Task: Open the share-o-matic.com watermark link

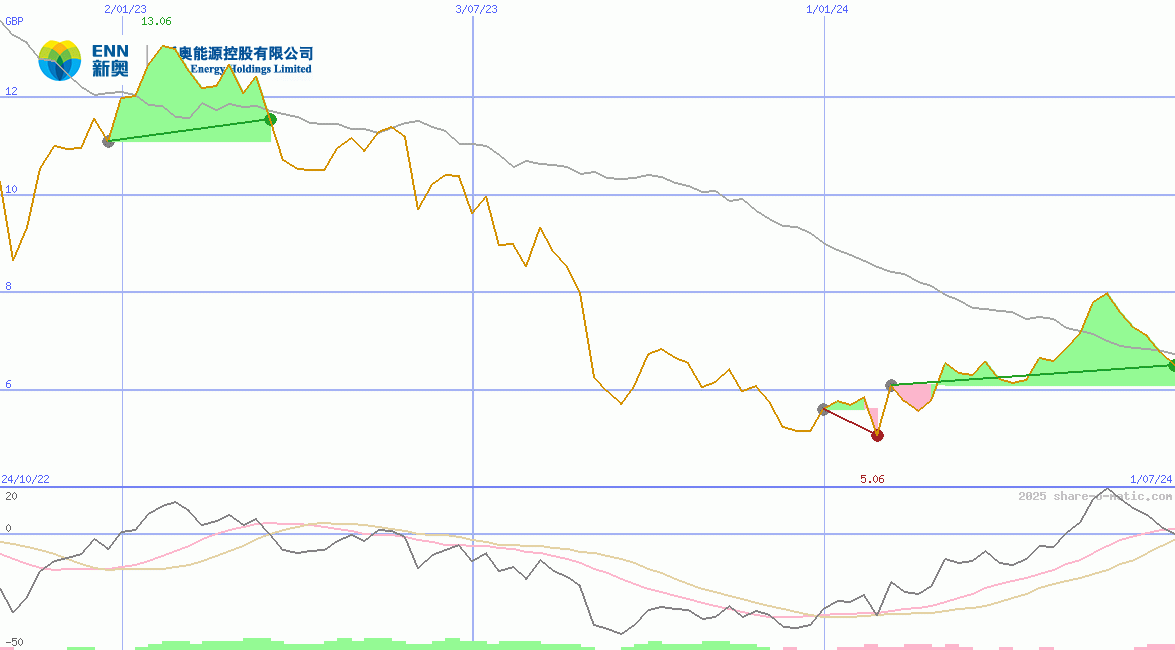Action: pyautogui.click(x=1094, y=496)
